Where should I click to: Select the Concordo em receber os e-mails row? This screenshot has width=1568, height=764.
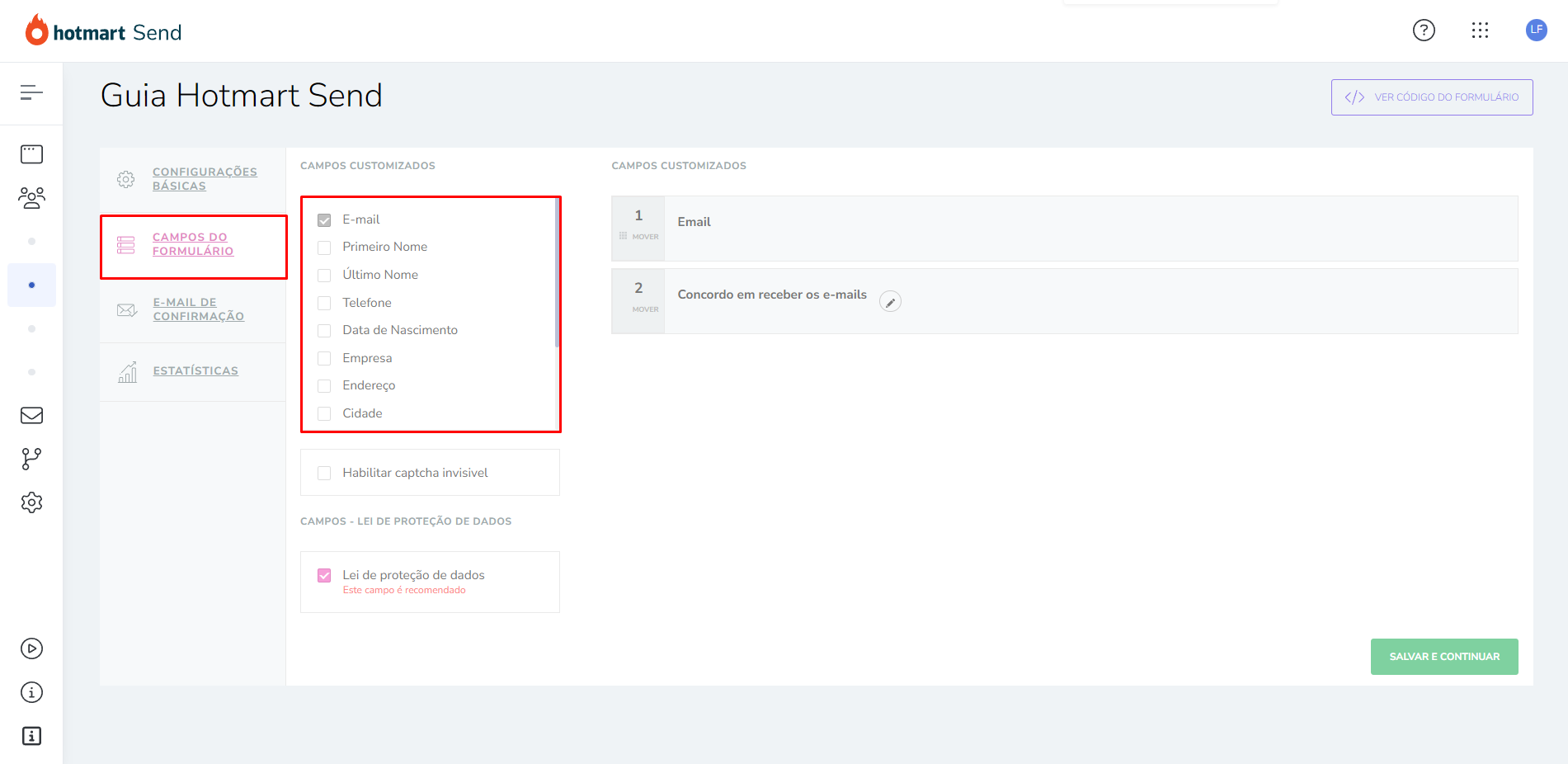(x=1065, y=301)
